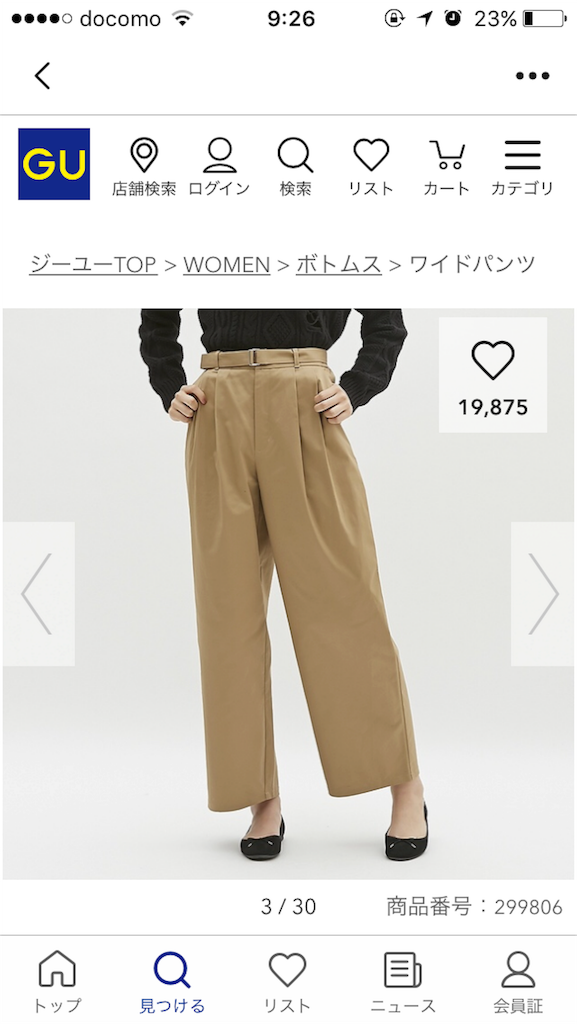Show previous product image with left chevron
Image resolution: width=577 pixels, height=1024 pixels.
38,594
